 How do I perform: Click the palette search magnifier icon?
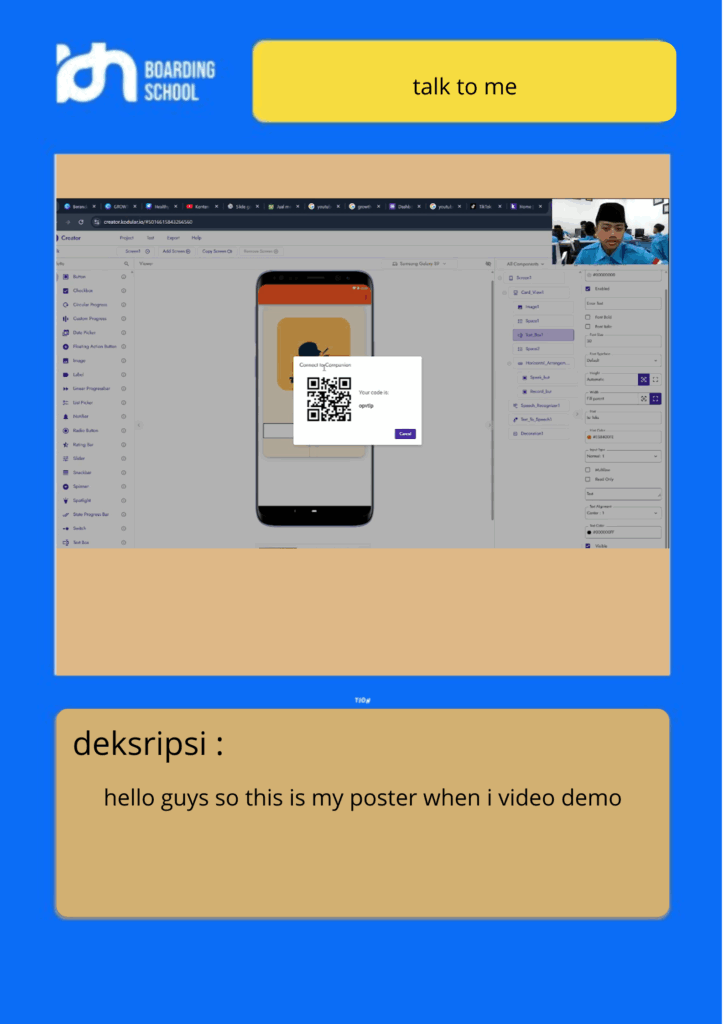coord(125,264)
